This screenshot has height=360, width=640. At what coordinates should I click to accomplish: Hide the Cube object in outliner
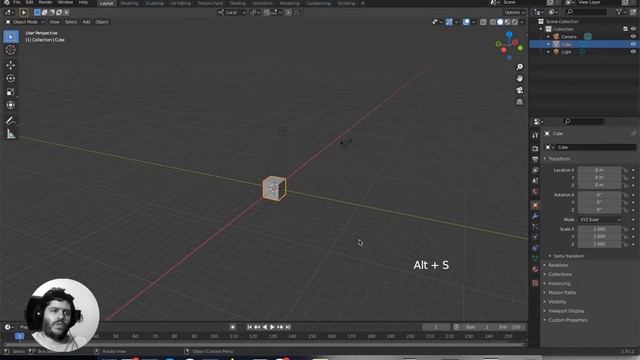pos(633,44)
